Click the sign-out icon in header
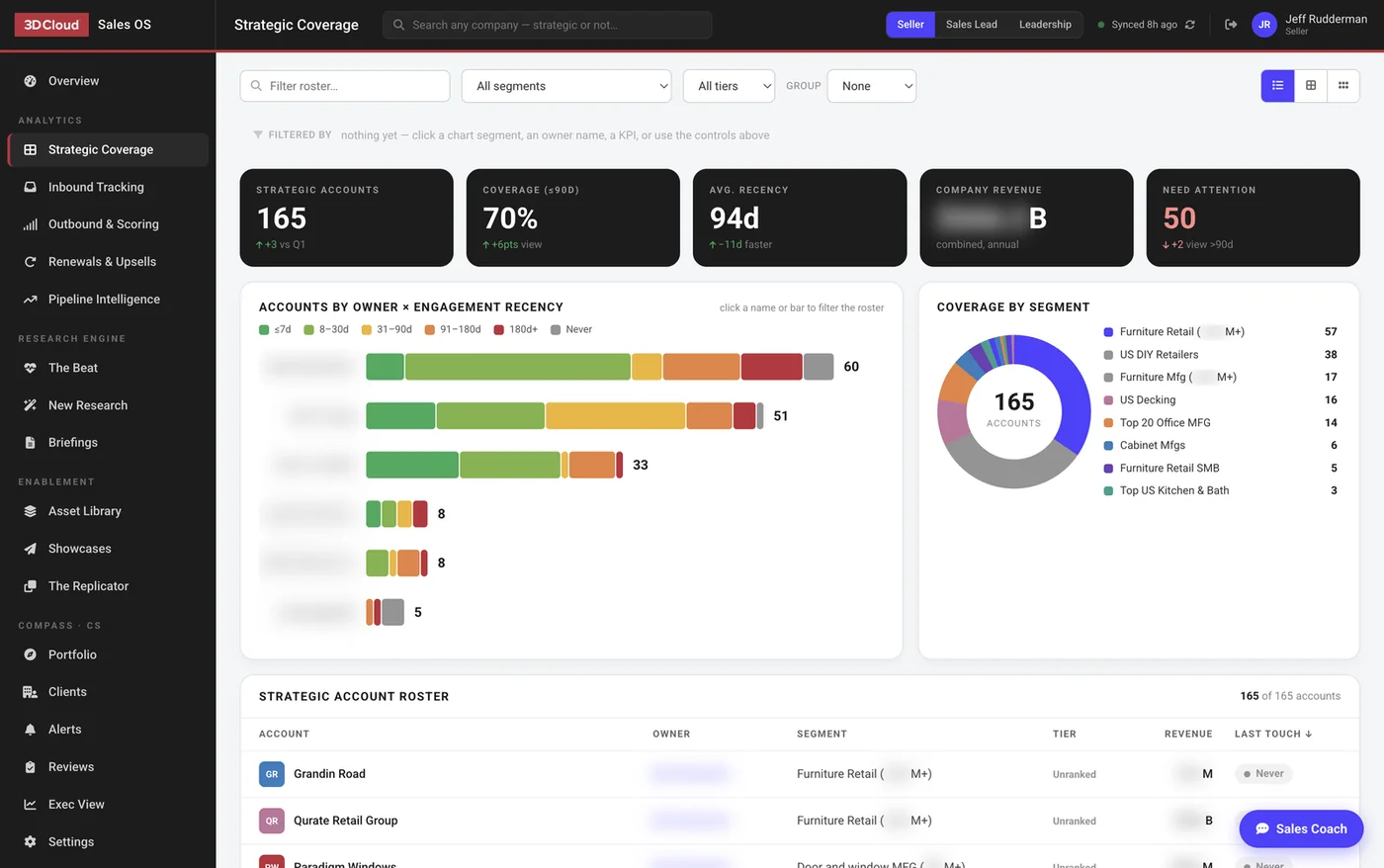Image resolution: width=1384 pixels, height=868 pixels. point(1231,25)
